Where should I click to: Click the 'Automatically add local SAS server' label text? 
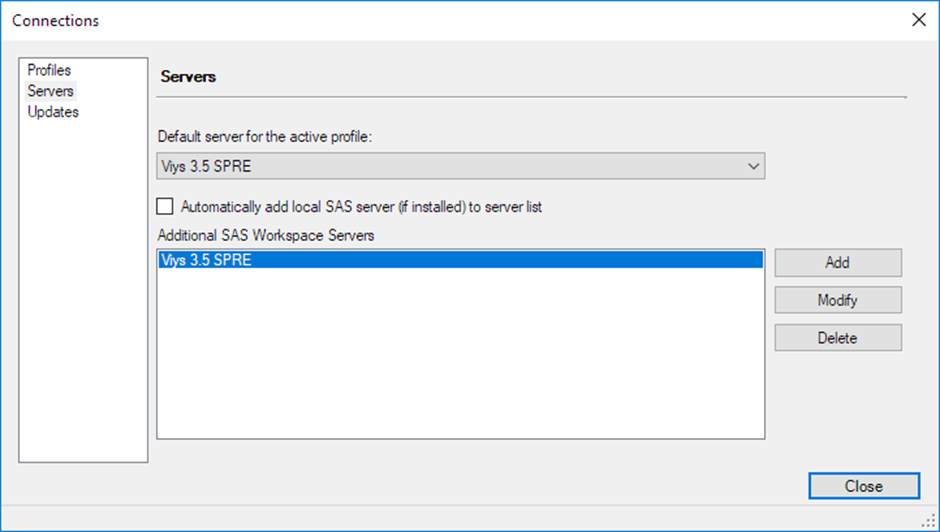(361, 207)
